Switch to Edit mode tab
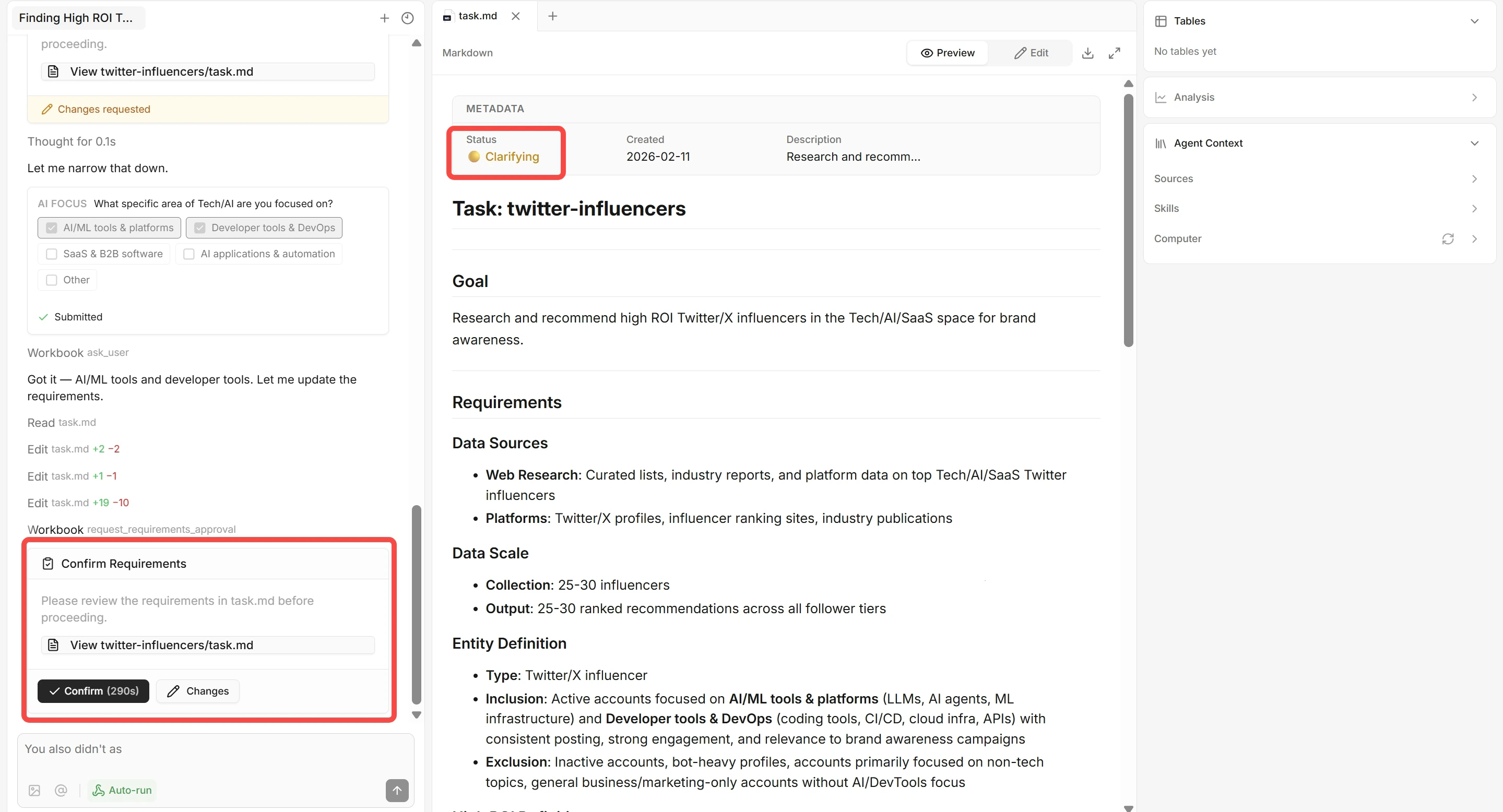 pos(1031,53)
